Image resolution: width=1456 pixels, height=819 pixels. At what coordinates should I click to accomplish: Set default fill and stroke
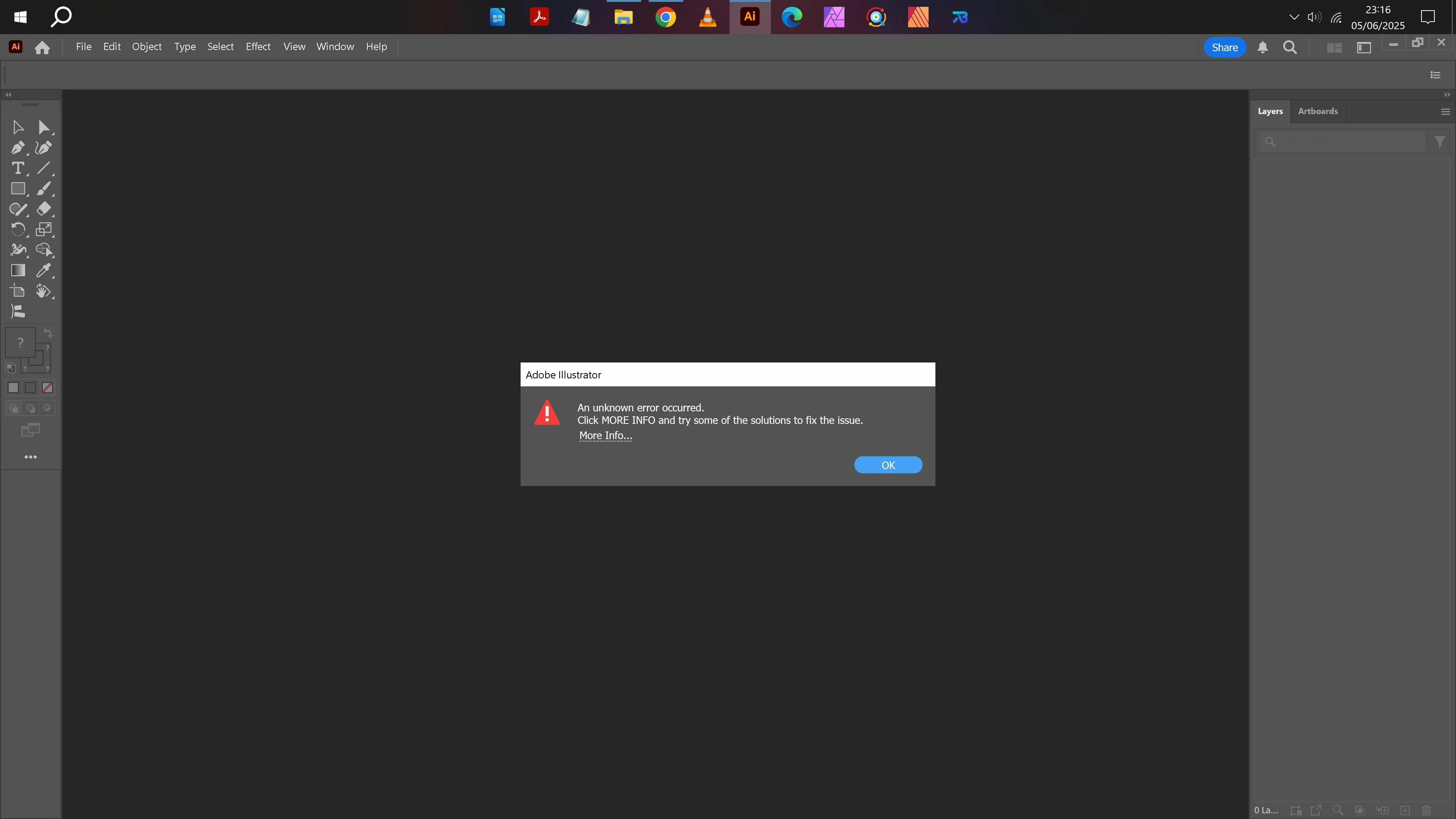point(10,368)
